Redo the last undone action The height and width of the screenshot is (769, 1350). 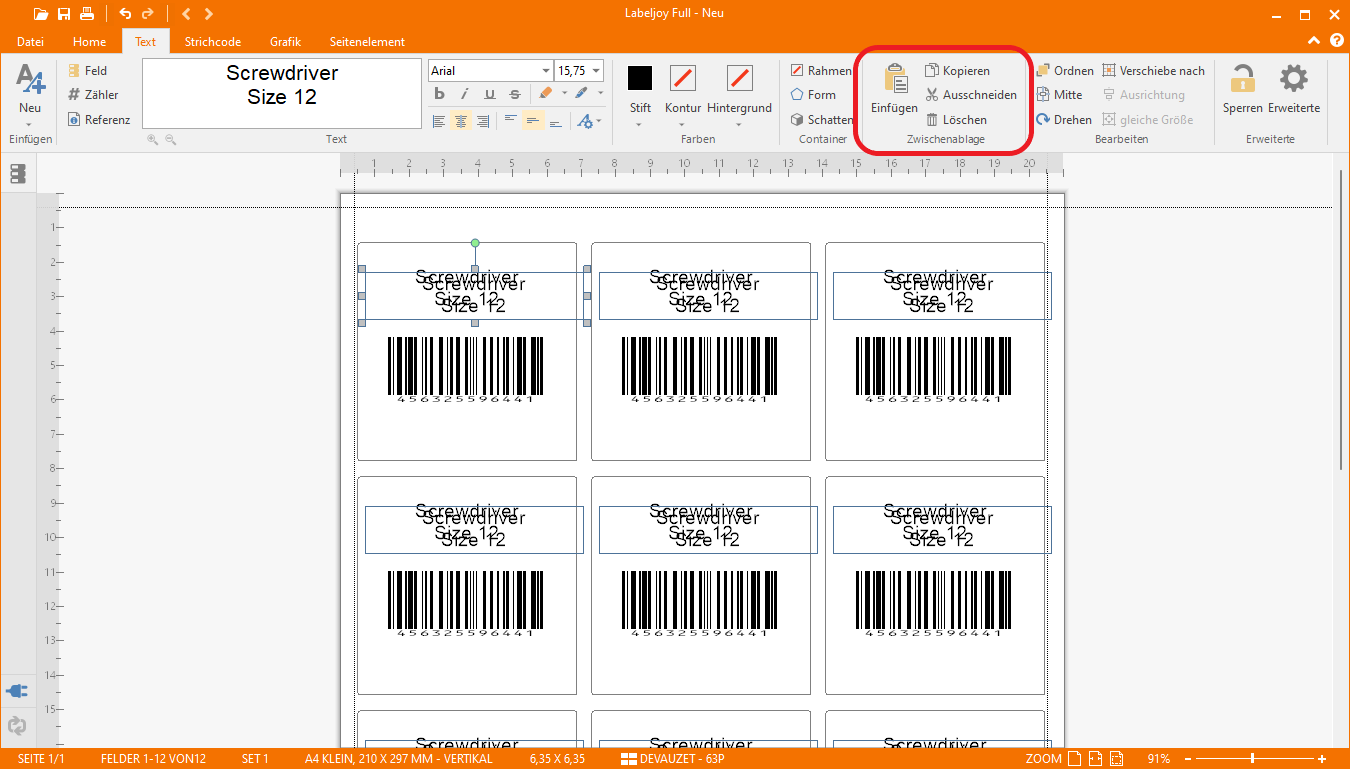click(x=148, y=14)
